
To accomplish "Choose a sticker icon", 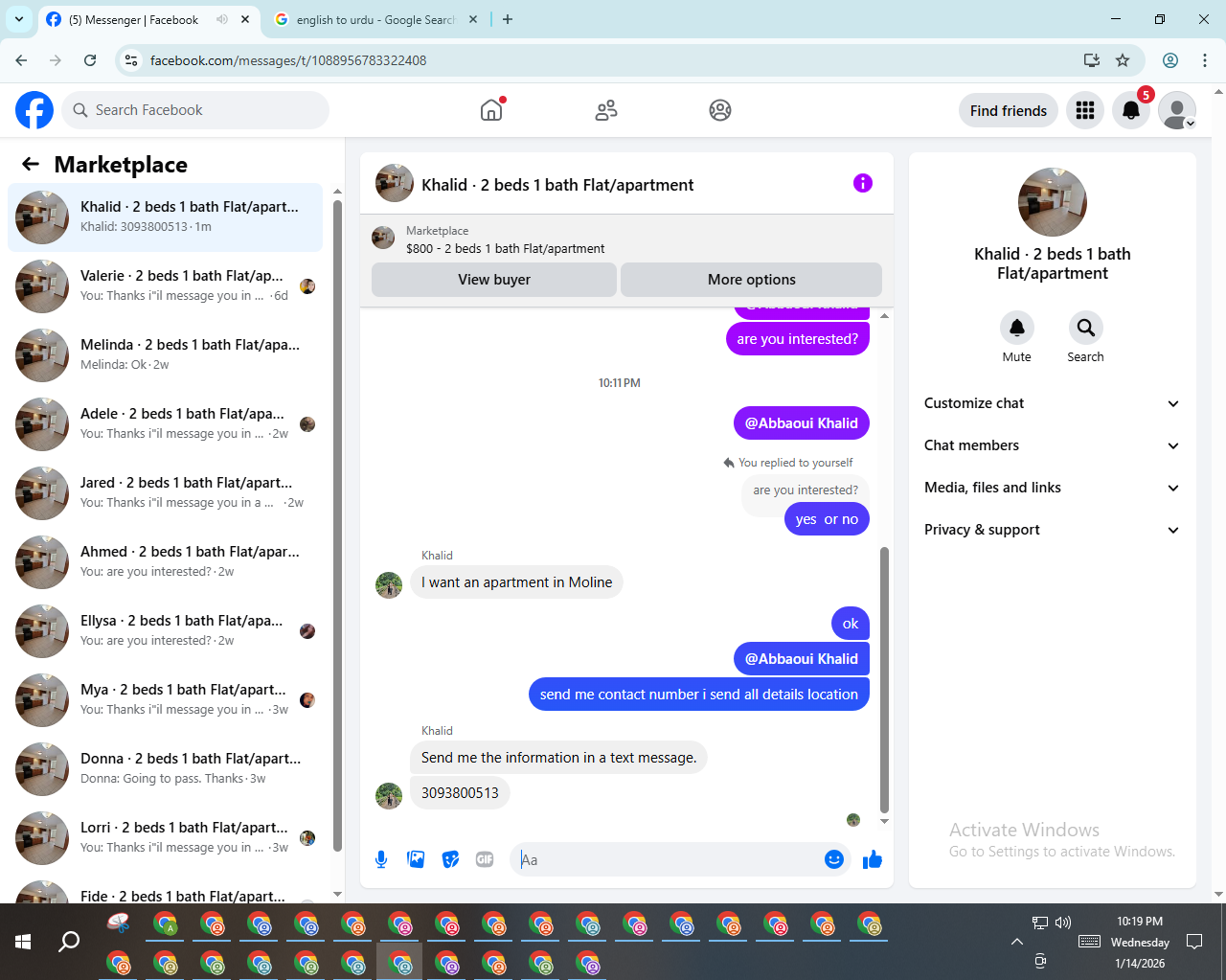I will (450, 859).
